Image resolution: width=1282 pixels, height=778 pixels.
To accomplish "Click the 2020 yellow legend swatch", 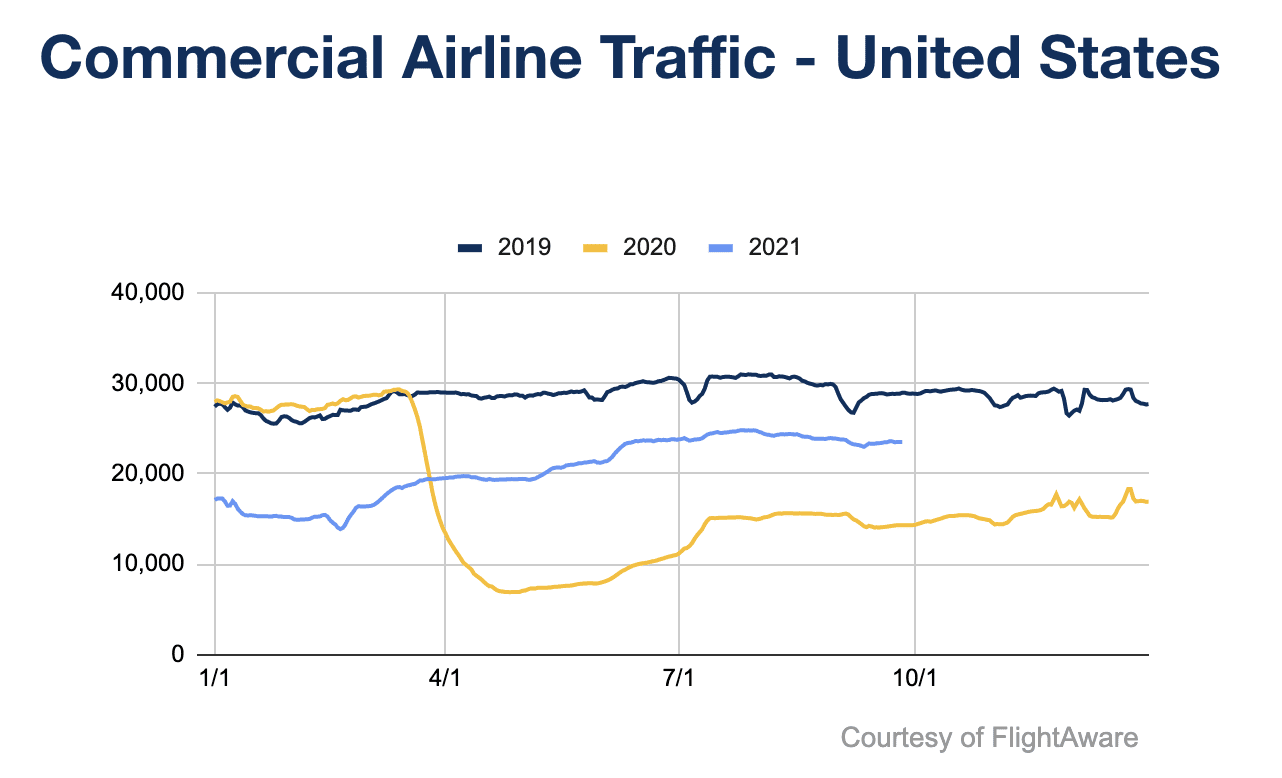I will 597,247.
